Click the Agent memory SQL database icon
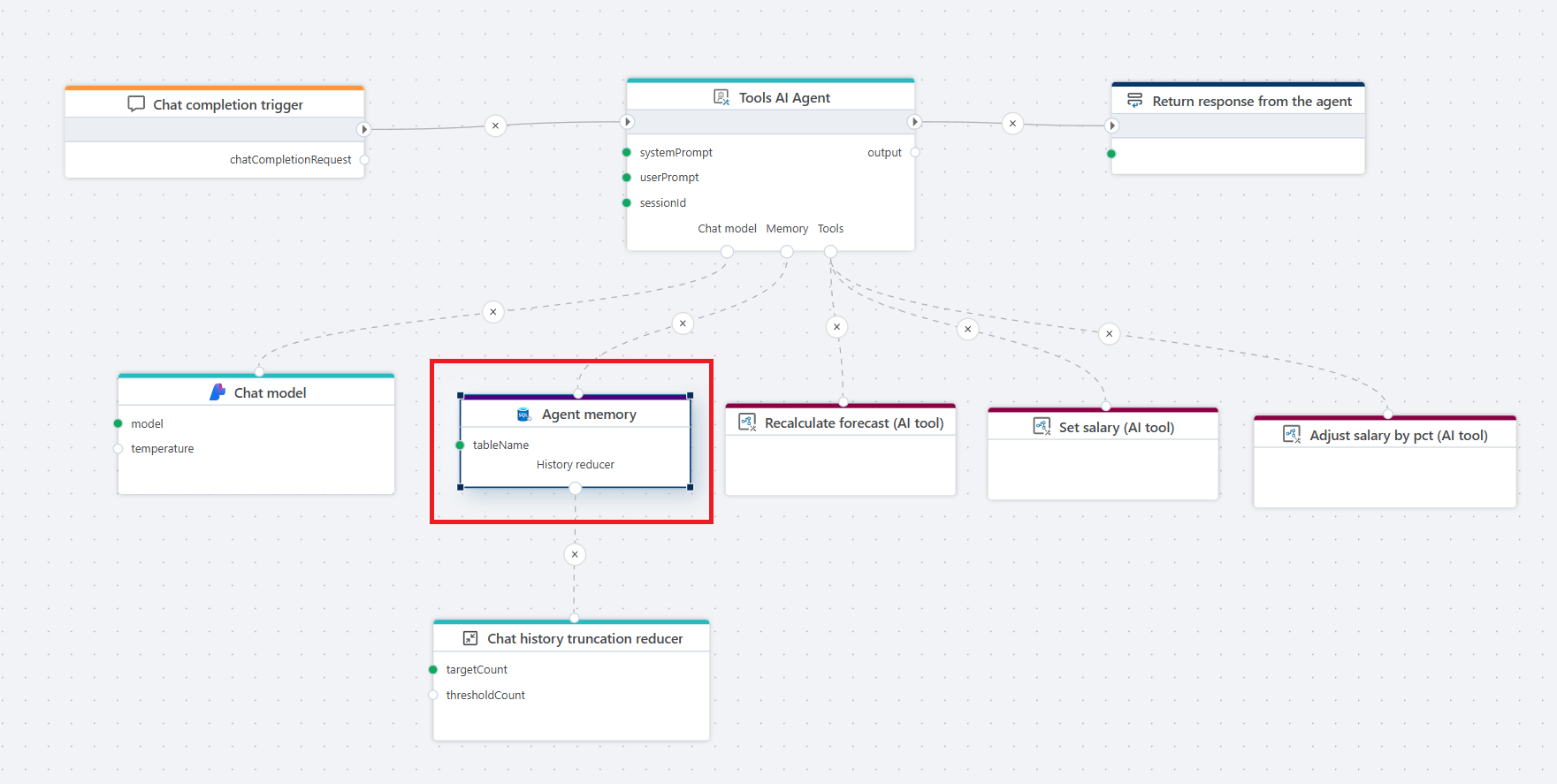 [523, 415]
